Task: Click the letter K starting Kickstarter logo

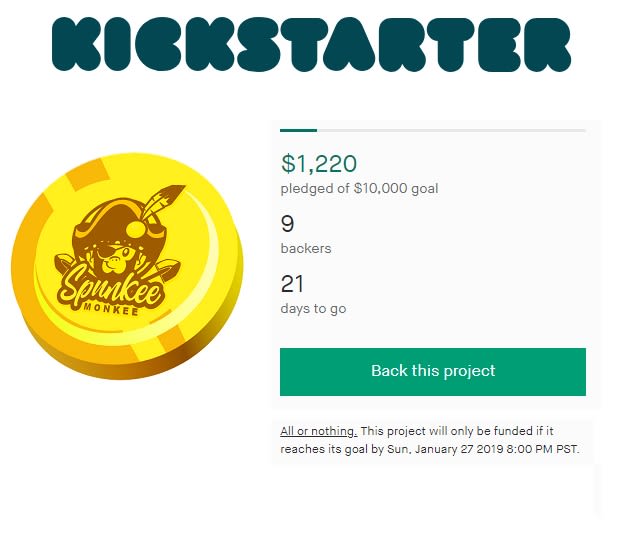Action: 77,44
